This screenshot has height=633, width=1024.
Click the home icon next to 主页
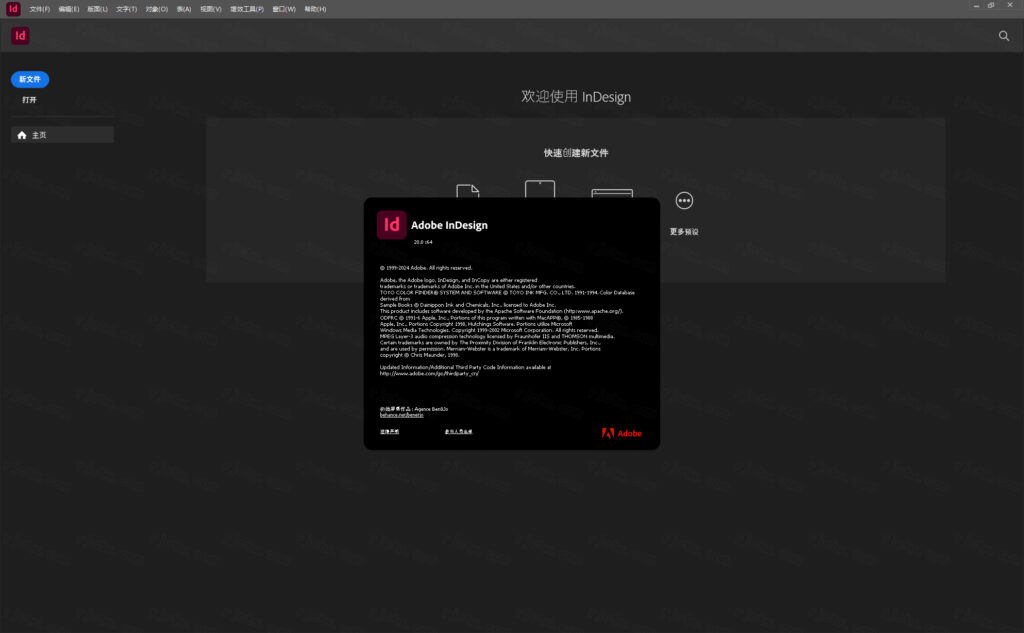[21, 133]
